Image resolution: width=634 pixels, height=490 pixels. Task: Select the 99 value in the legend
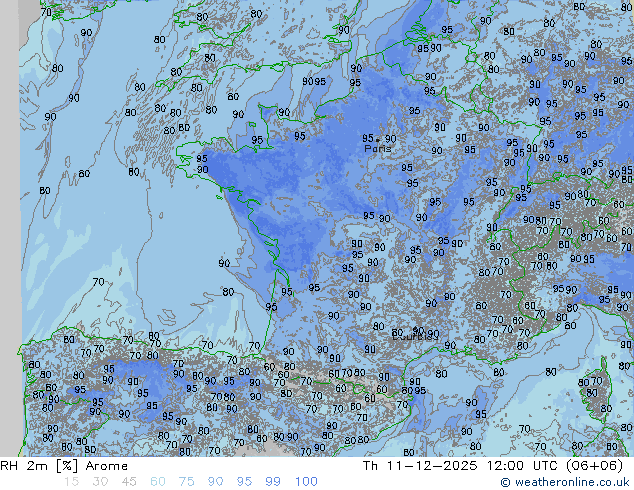point(273,482)
